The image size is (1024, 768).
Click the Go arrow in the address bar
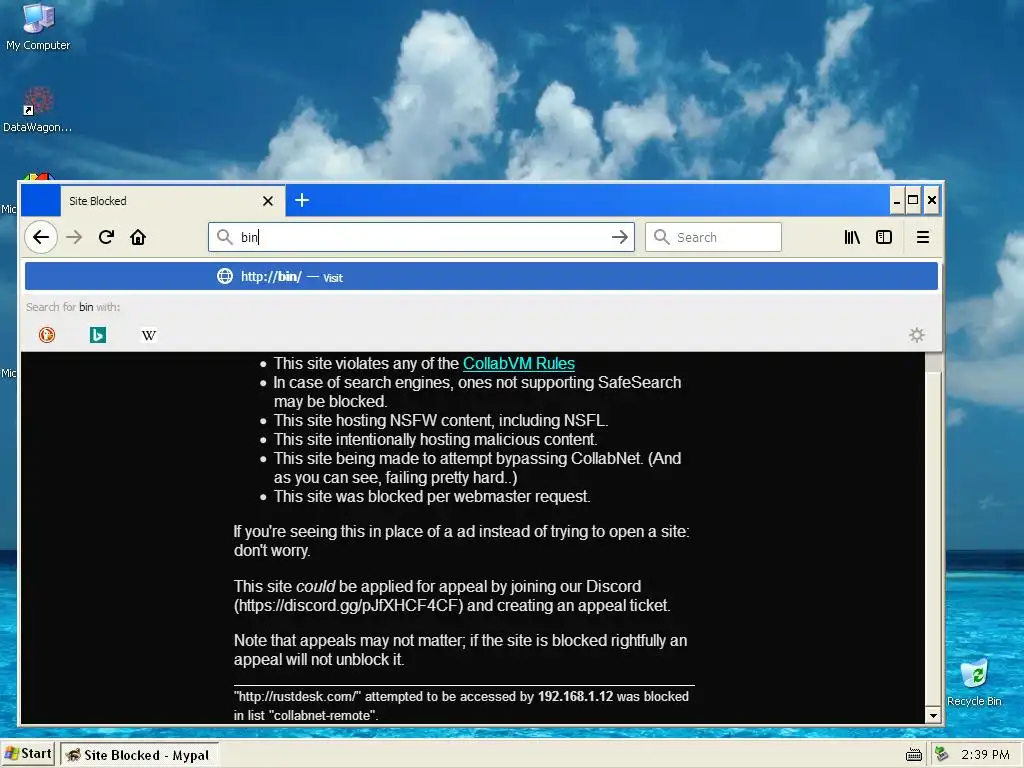coord(620,237)
